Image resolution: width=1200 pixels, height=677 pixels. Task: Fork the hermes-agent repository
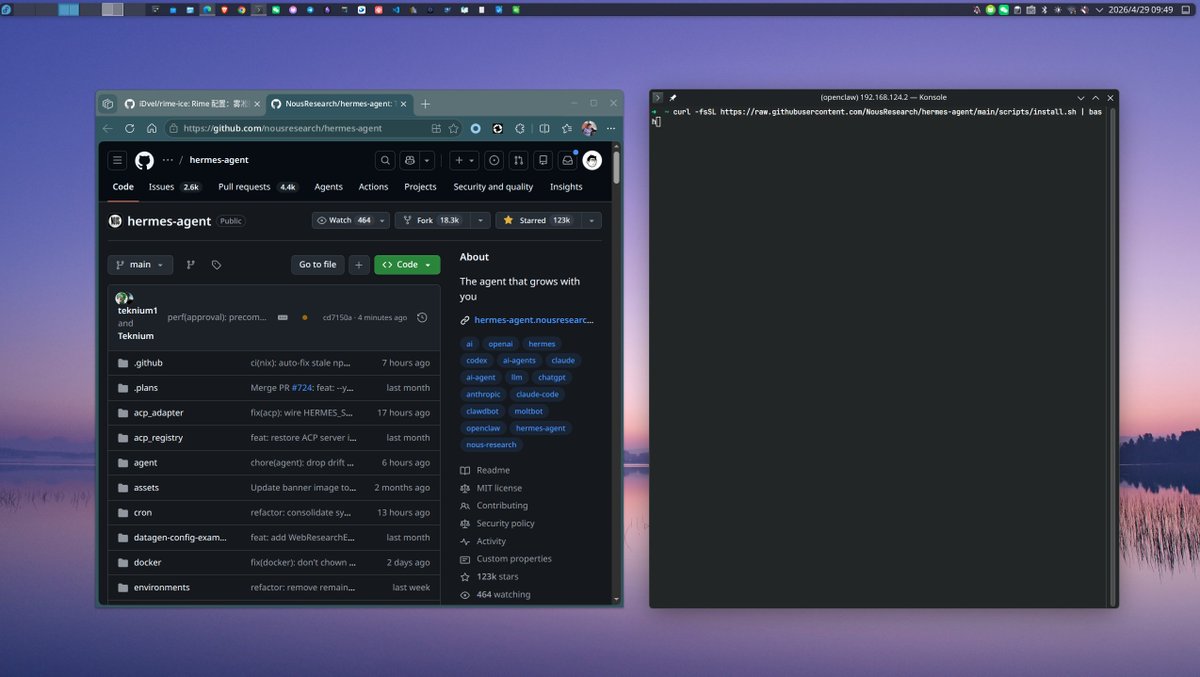pos(432,220)
